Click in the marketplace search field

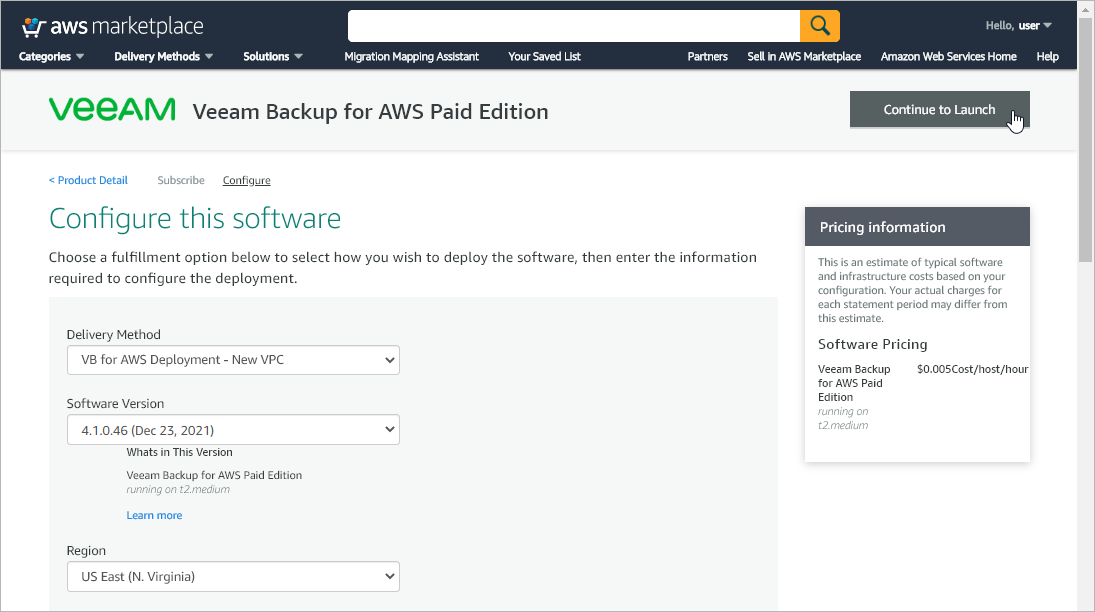coord(574,25)
